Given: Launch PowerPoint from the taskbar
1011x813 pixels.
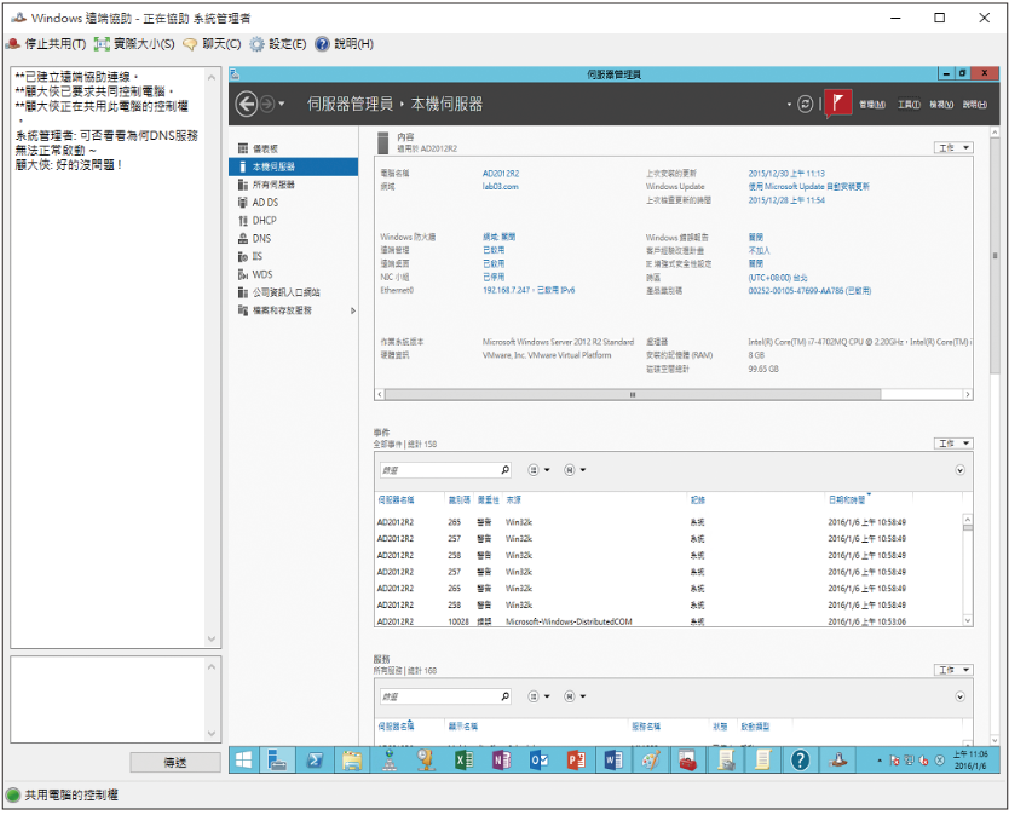Looking at the screenshot, I should 576,761.
